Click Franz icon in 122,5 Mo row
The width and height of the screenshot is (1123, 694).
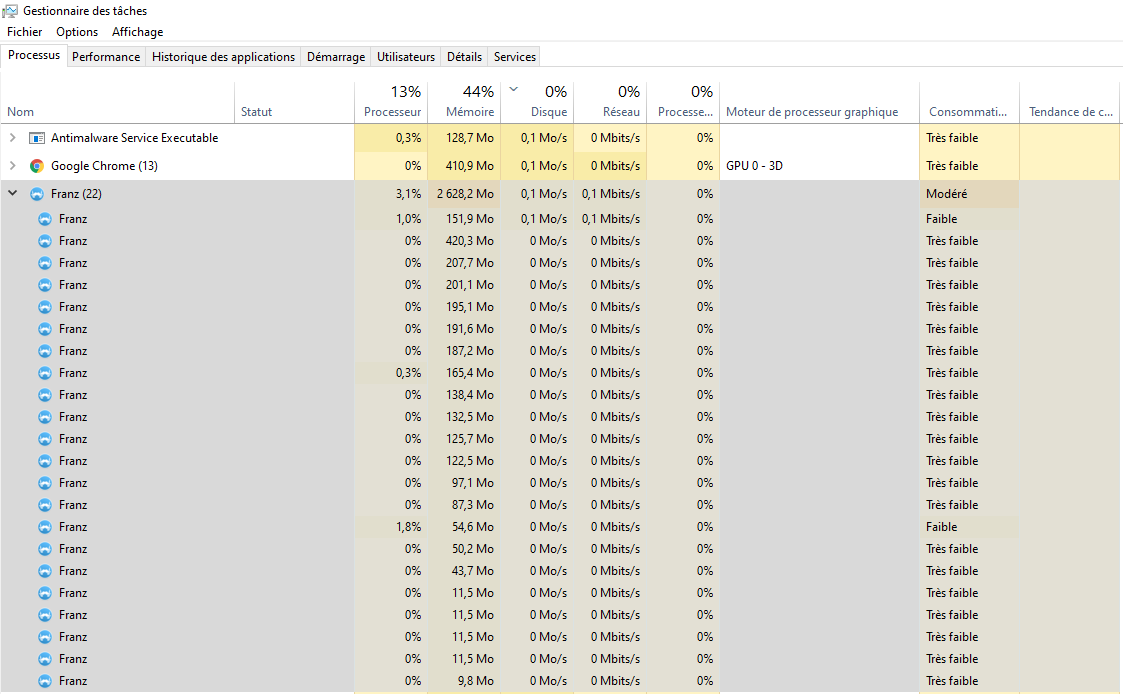point(44,461)
